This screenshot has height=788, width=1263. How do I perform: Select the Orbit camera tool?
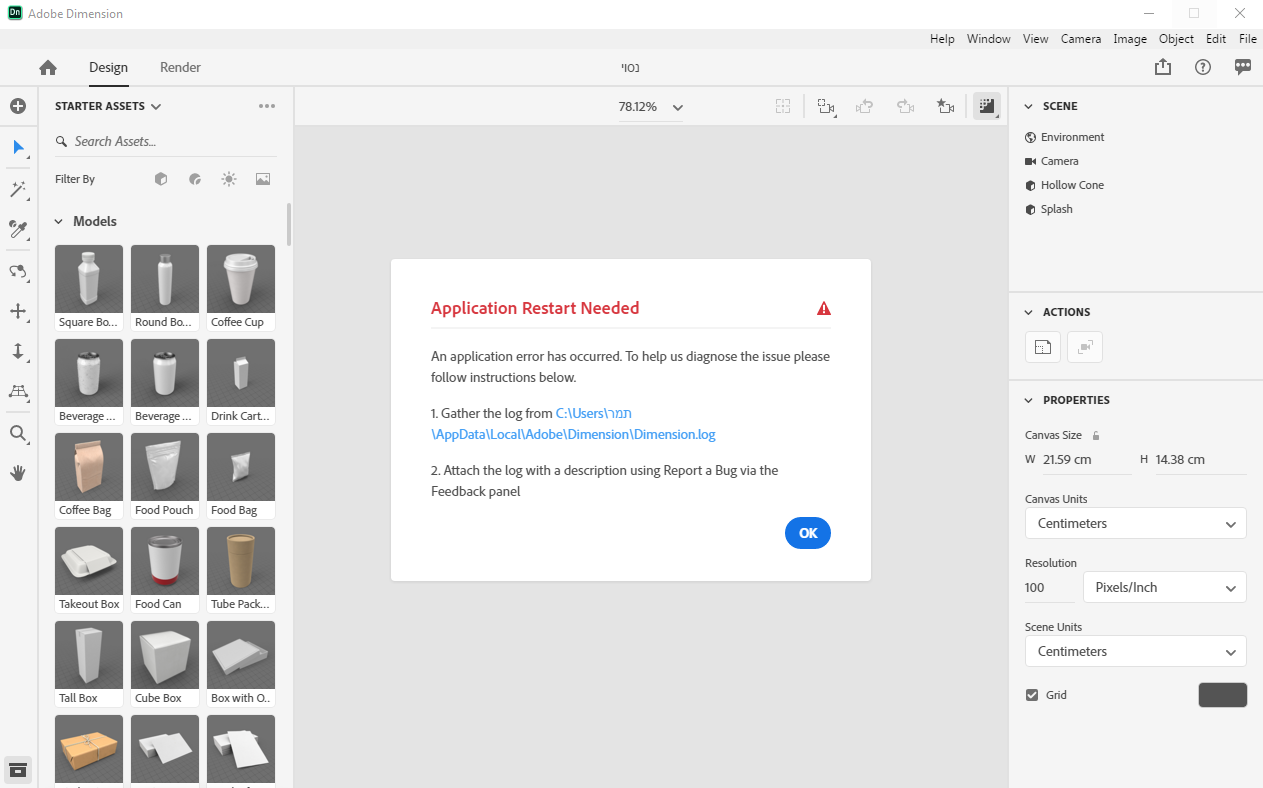pyautogui.click(x=18, y=271)
